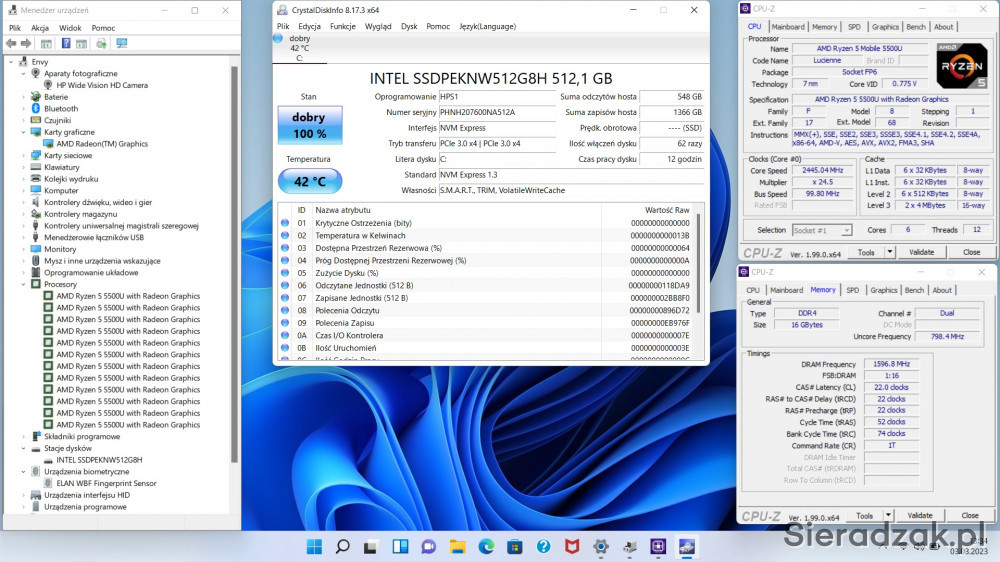Switch to the Bench tab in upper CPU-Z
Viewport: 1000px width, 562px height.
(x=916, y=27)
